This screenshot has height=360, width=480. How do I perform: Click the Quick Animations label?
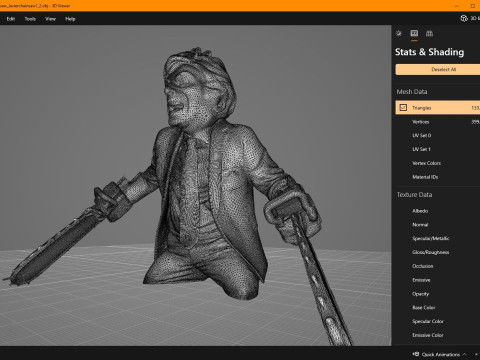(441, 354)
